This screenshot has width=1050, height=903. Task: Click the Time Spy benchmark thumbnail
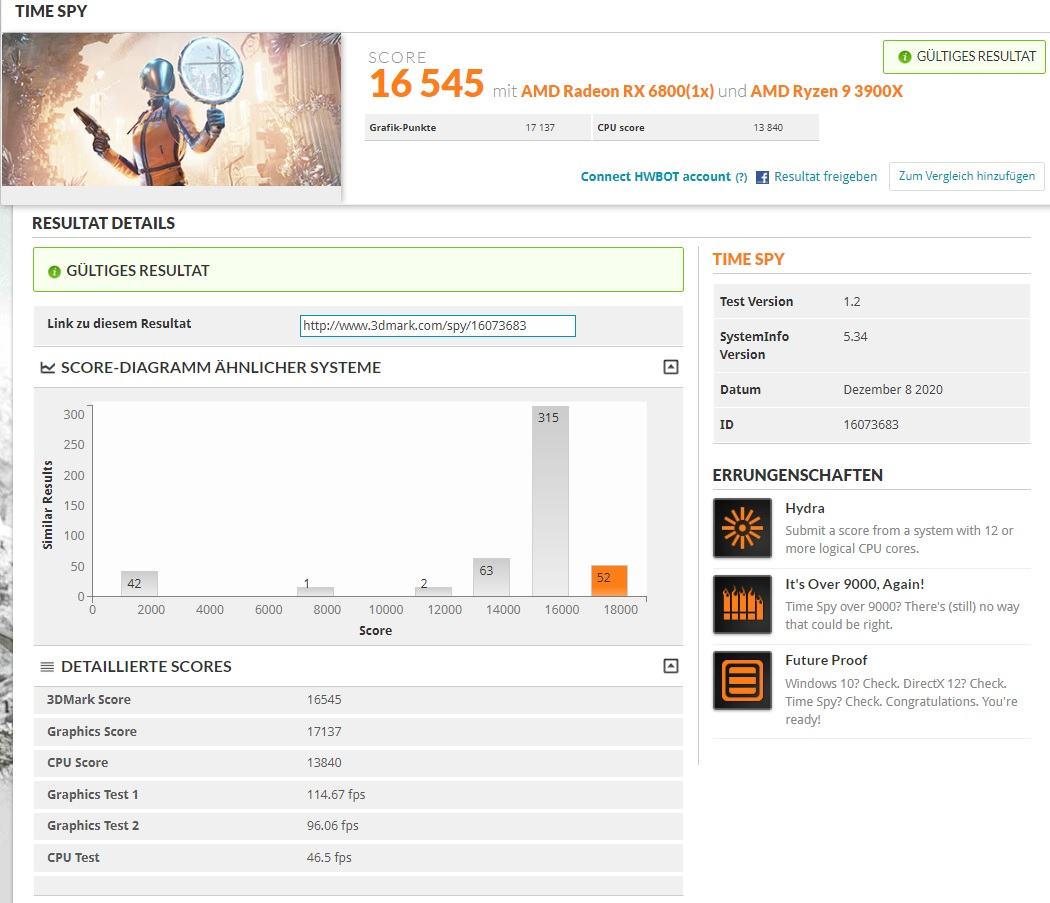171,109
